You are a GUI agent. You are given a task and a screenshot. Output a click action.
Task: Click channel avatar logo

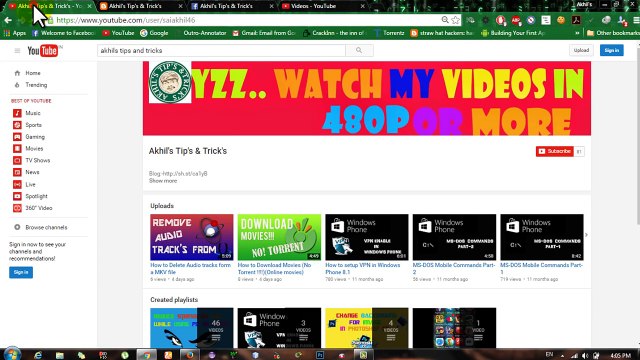pos(170,82)
